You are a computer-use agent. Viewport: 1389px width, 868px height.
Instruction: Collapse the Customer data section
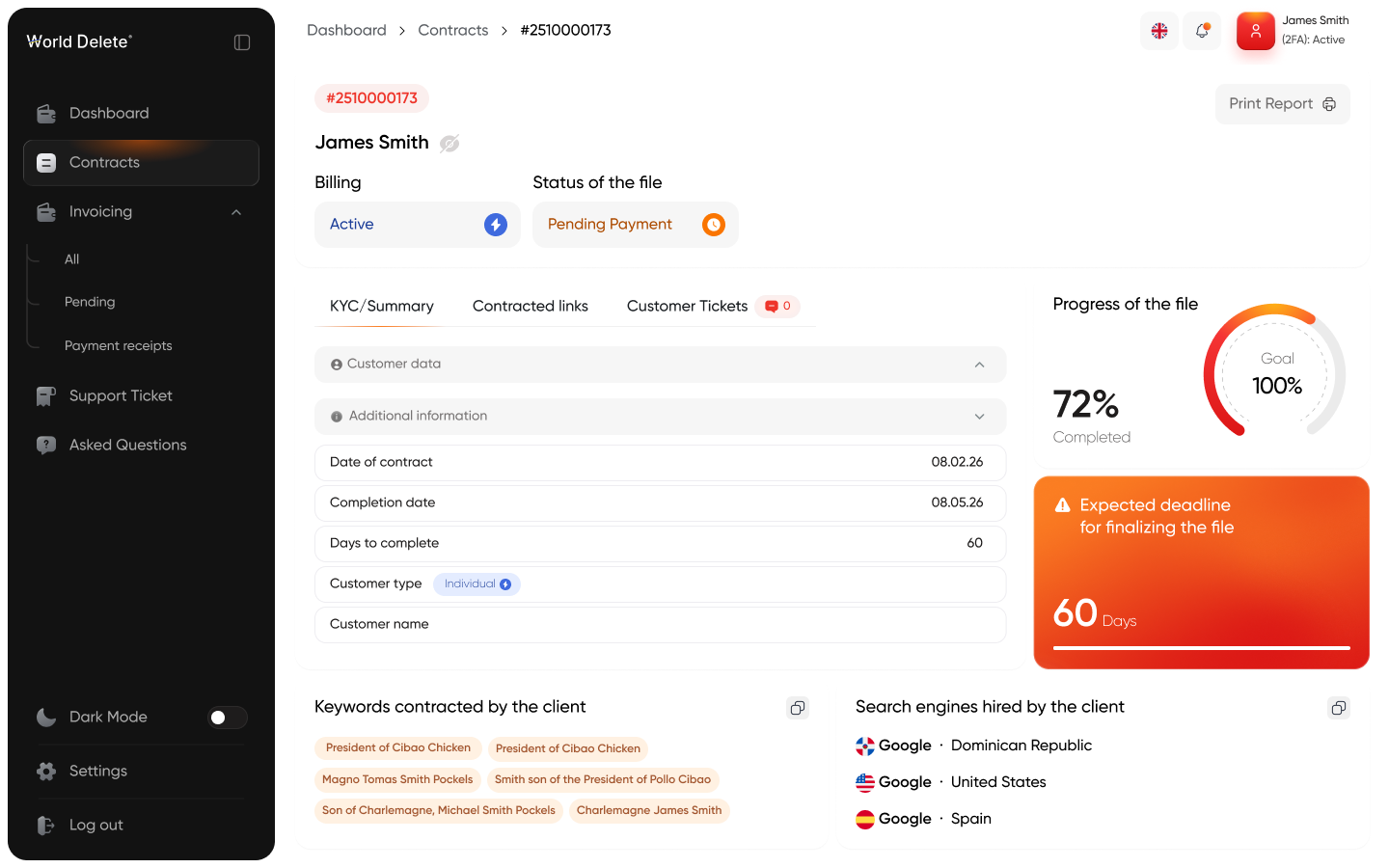click(979, 365)
